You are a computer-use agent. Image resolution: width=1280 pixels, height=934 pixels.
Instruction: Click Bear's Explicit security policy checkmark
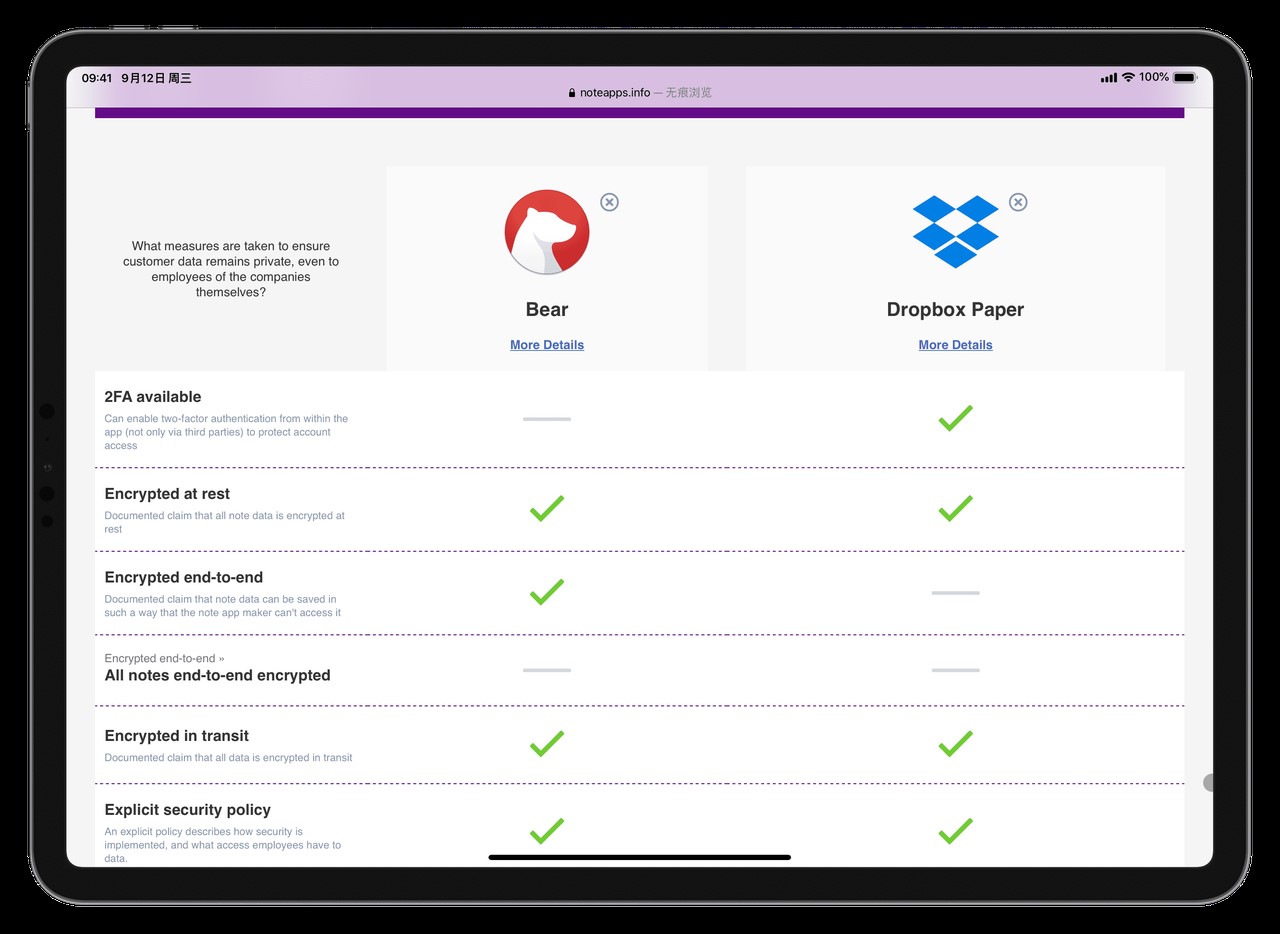[x=547, y=830]
